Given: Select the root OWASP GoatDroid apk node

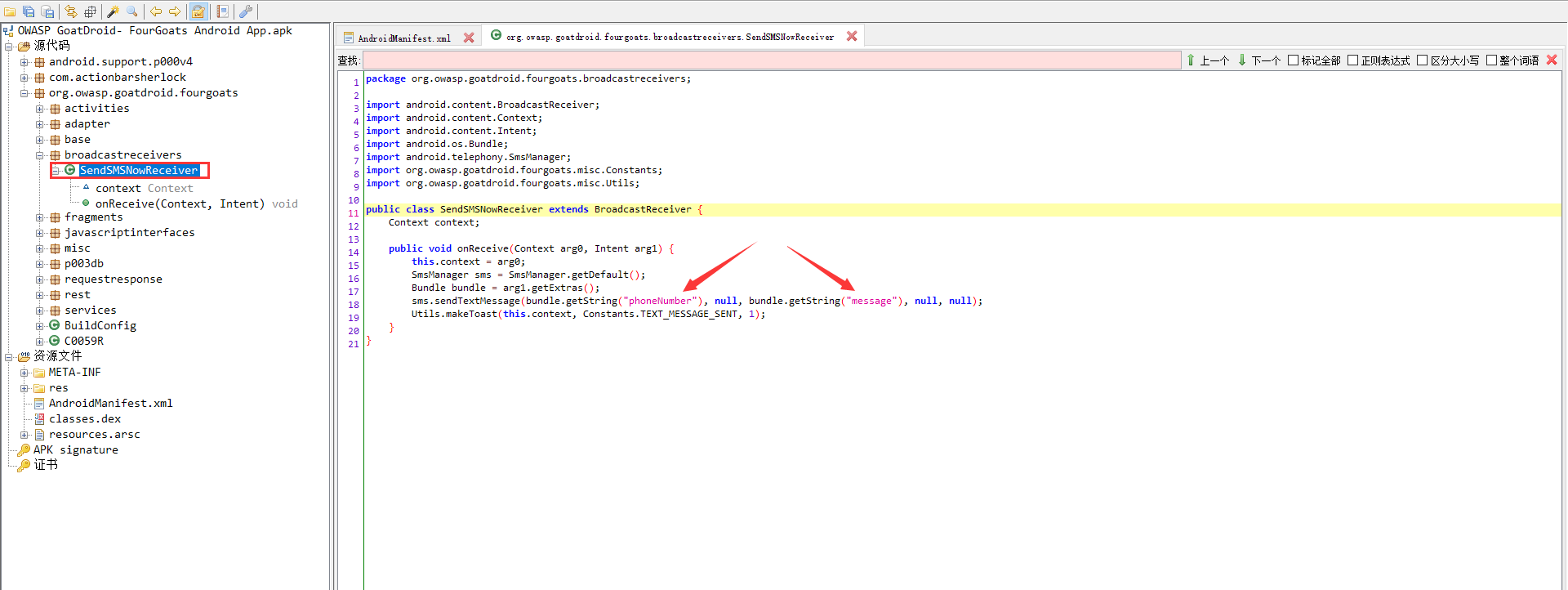Looking at the screenshot, I should pos(154,31).
